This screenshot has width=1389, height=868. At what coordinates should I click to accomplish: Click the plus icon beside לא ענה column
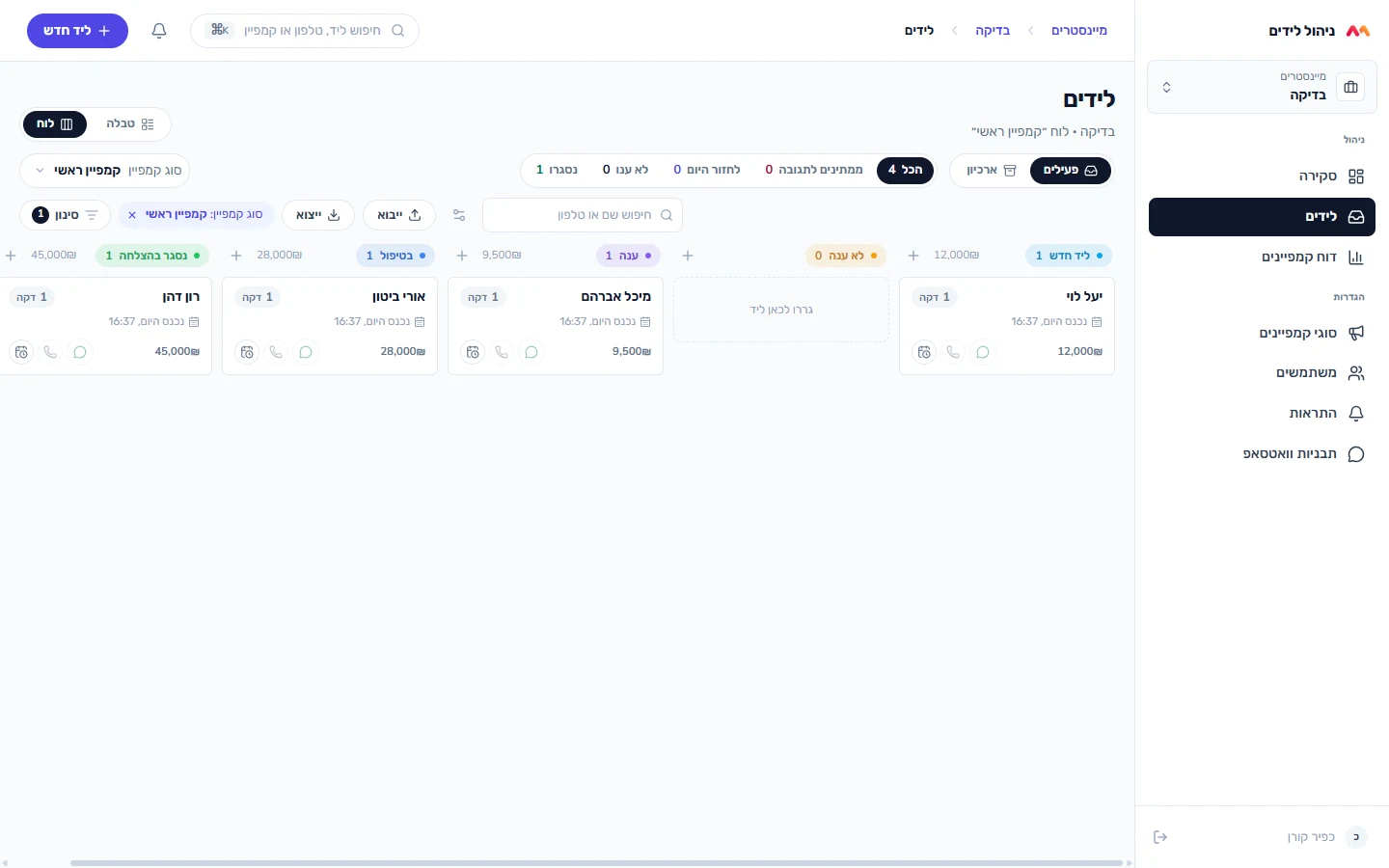click(688, 256)
